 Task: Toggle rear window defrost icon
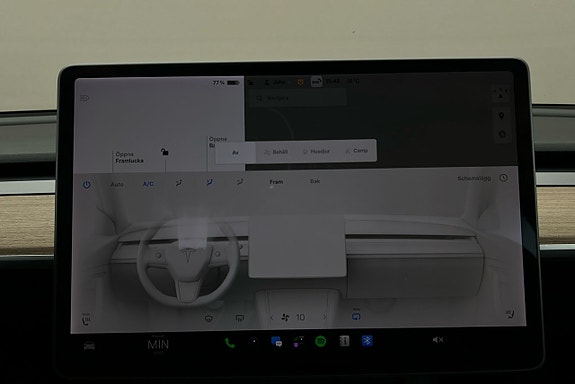(x=240, y=318)
